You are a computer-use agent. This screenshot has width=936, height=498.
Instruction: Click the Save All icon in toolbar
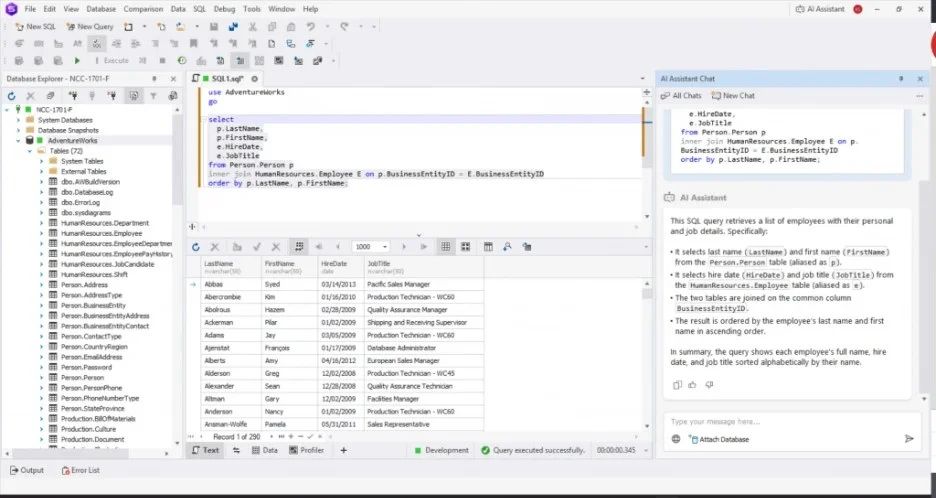(233, 26)
